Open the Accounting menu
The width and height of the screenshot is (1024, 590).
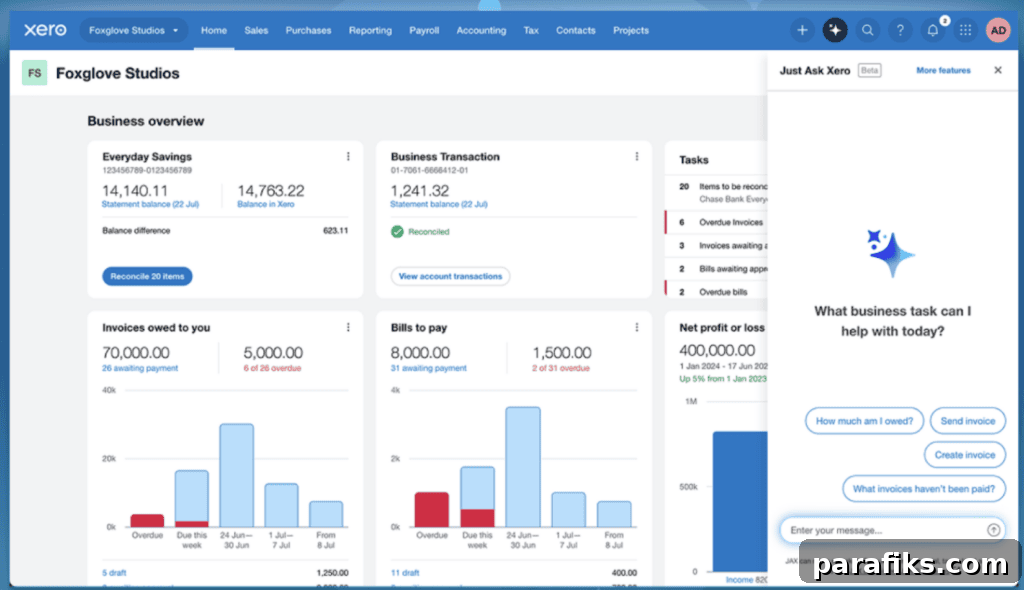pos(481,30)
